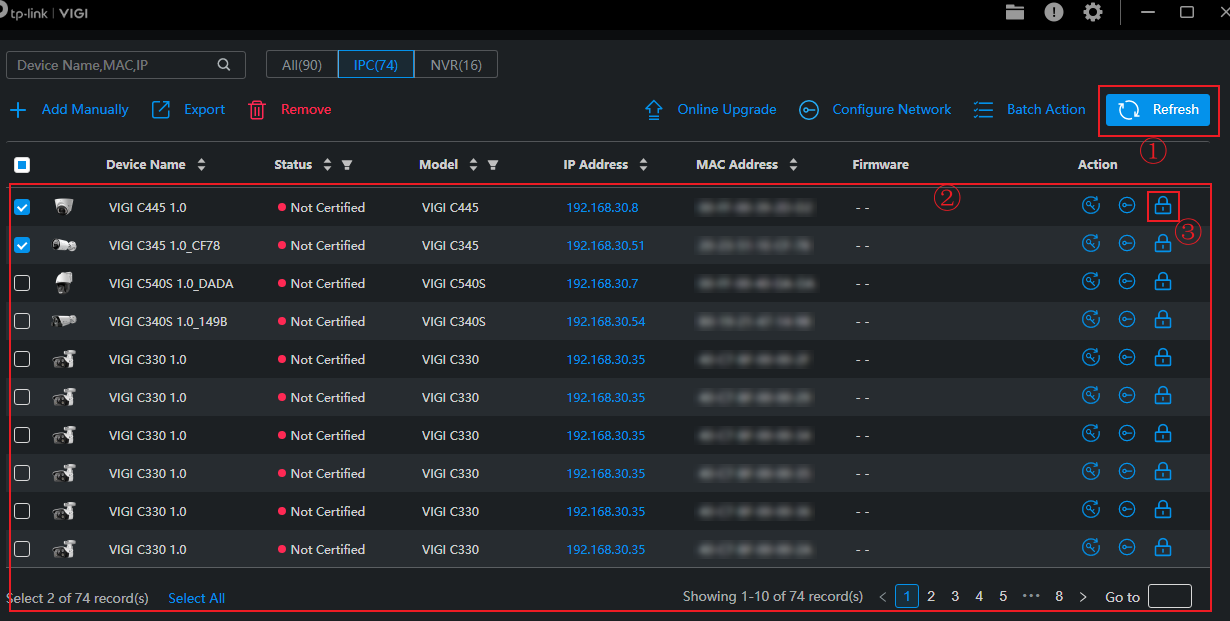Sort by MAC Address column arrows
1230x621 pixels.
[793, 165]
